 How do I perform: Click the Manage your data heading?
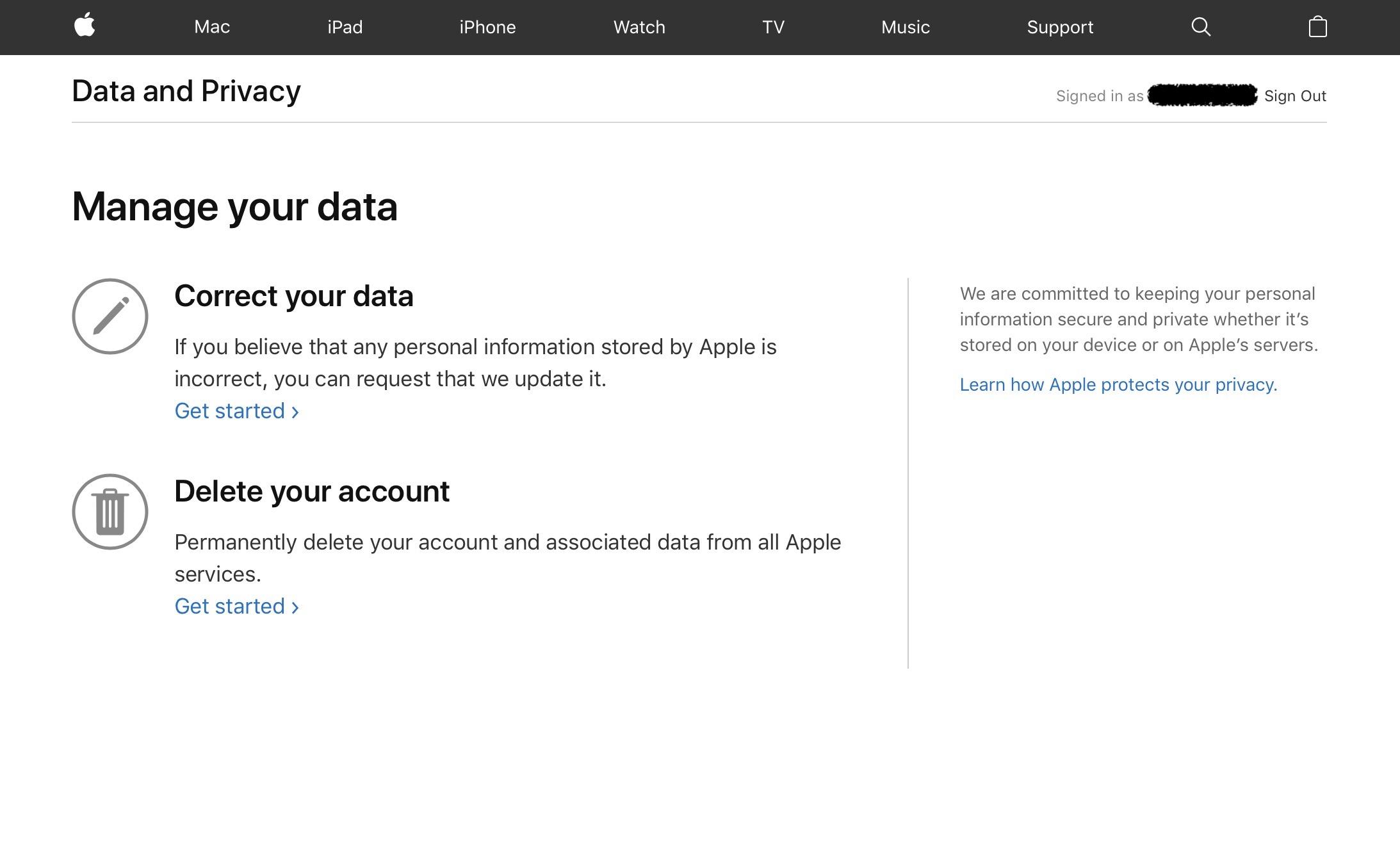(x=234, y=207)
